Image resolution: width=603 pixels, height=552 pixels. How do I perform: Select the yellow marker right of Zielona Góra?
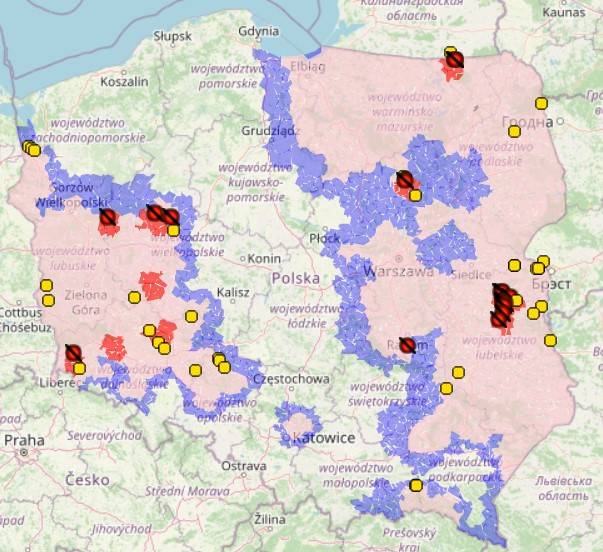pyautogui.click(x=134, y=297)
